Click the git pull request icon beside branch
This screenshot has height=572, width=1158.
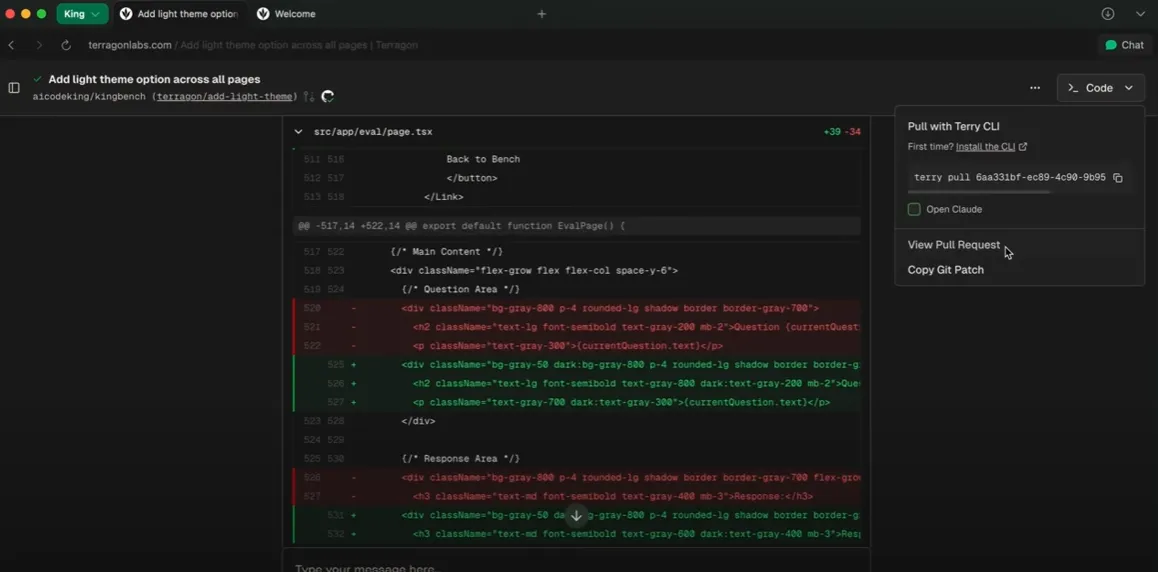(309, 97)
